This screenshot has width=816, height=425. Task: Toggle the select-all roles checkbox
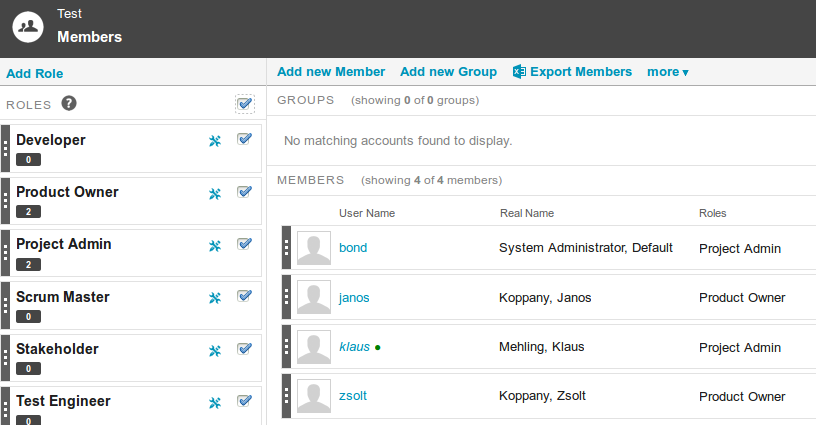pyautogui.click(x=245, y=104)
